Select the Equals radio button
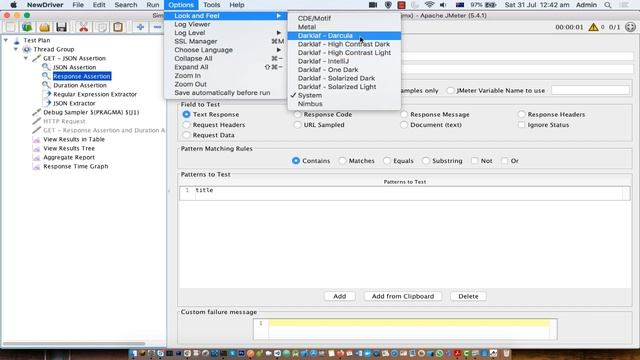The width and height of the screenshot is (640, 360). coord(387,161)
